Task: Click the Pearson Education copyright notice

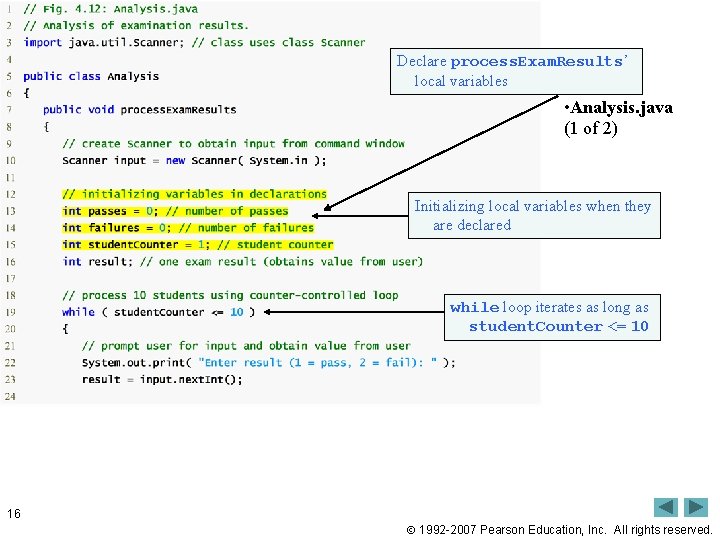Action: coord(559,530)
